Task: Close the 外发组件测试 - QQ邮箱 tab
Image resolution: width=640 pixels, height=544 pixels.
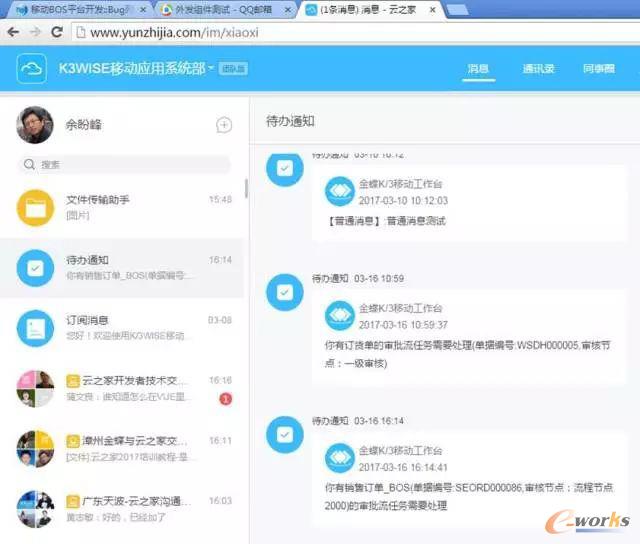Action: (288, 10)
